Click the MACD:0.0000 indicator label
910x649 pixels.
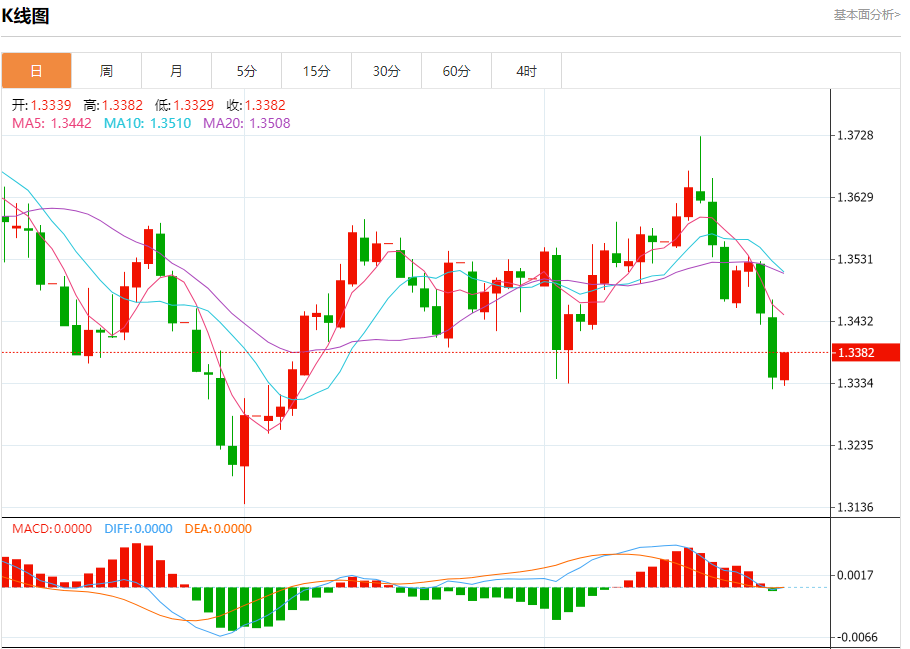click(52, 529)
